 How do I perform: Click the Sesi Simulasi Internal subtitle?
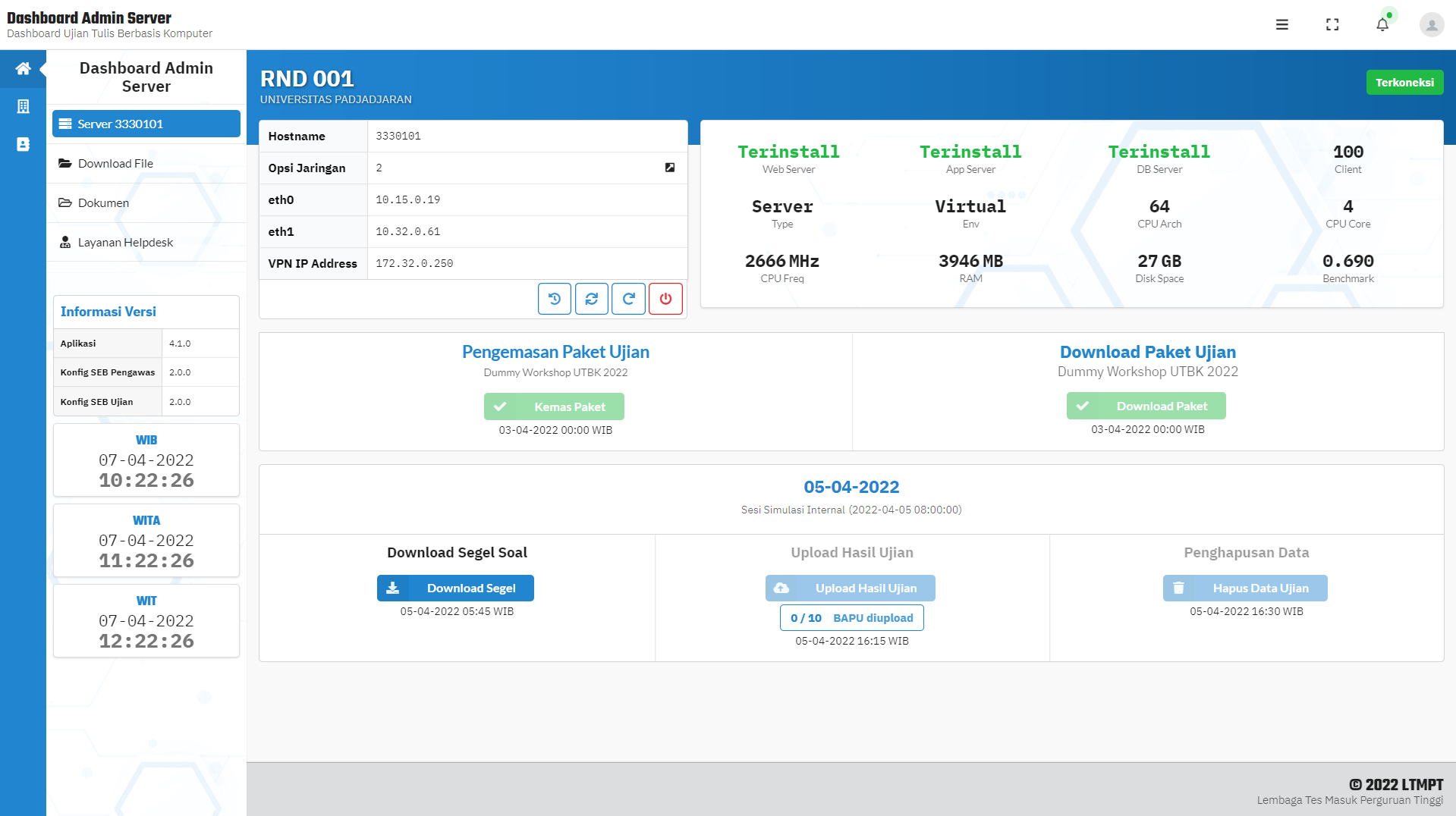[851, 510]
